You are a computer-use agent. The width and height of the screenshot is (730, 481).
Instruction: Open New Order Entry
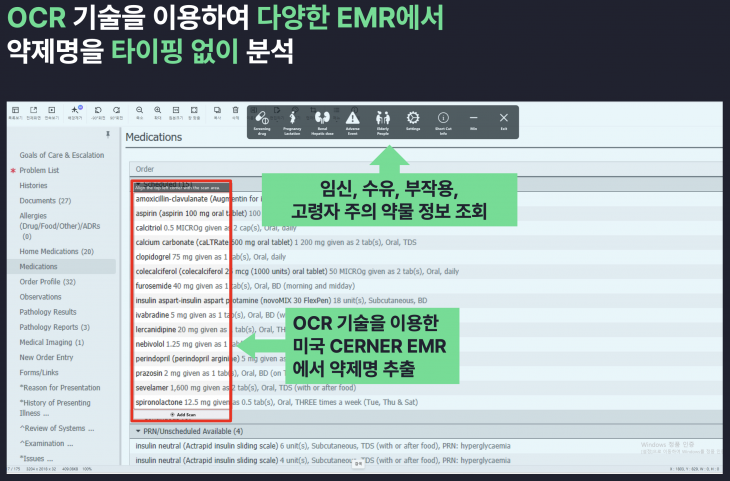click(x=46, y=357)
